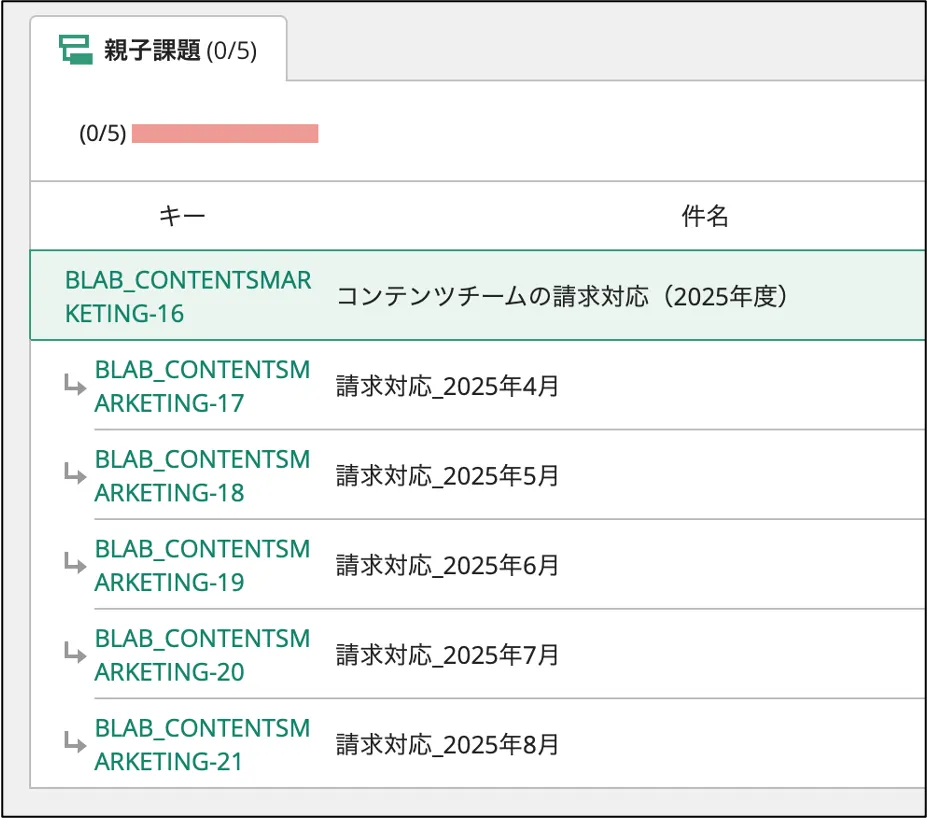
Task: Open issue key BLAB_CONTENTSMARKETING-19
Action: 202,565
